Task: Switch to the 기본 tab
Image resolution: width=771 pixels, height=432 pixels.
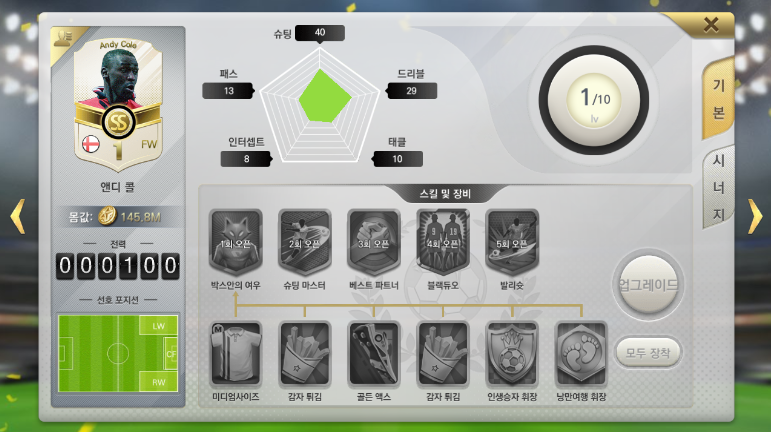Action: 718,99
